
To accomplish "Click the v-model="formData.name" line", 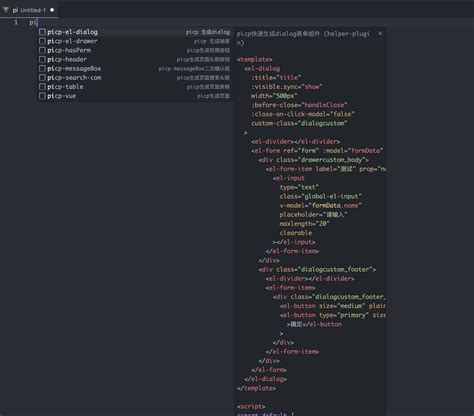I will (x=320, y=205).
